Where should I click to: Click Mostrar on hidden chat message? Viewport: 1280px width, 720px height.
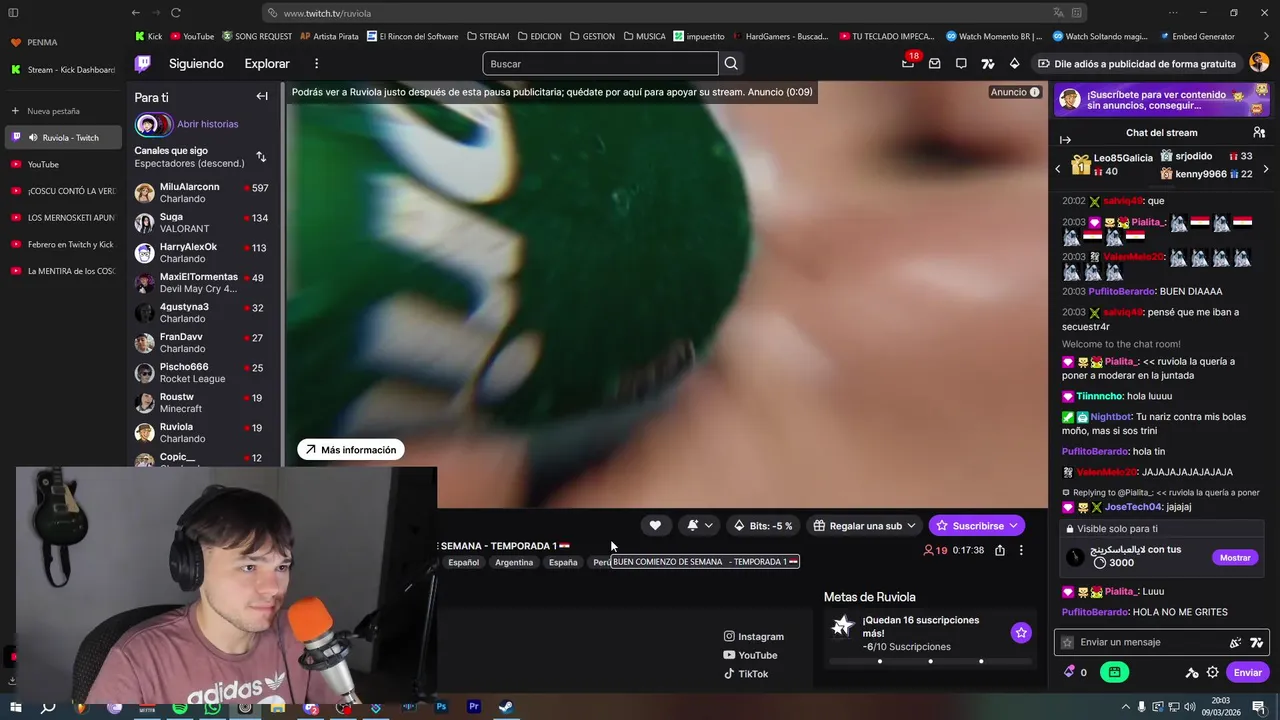pos(1235,558)
